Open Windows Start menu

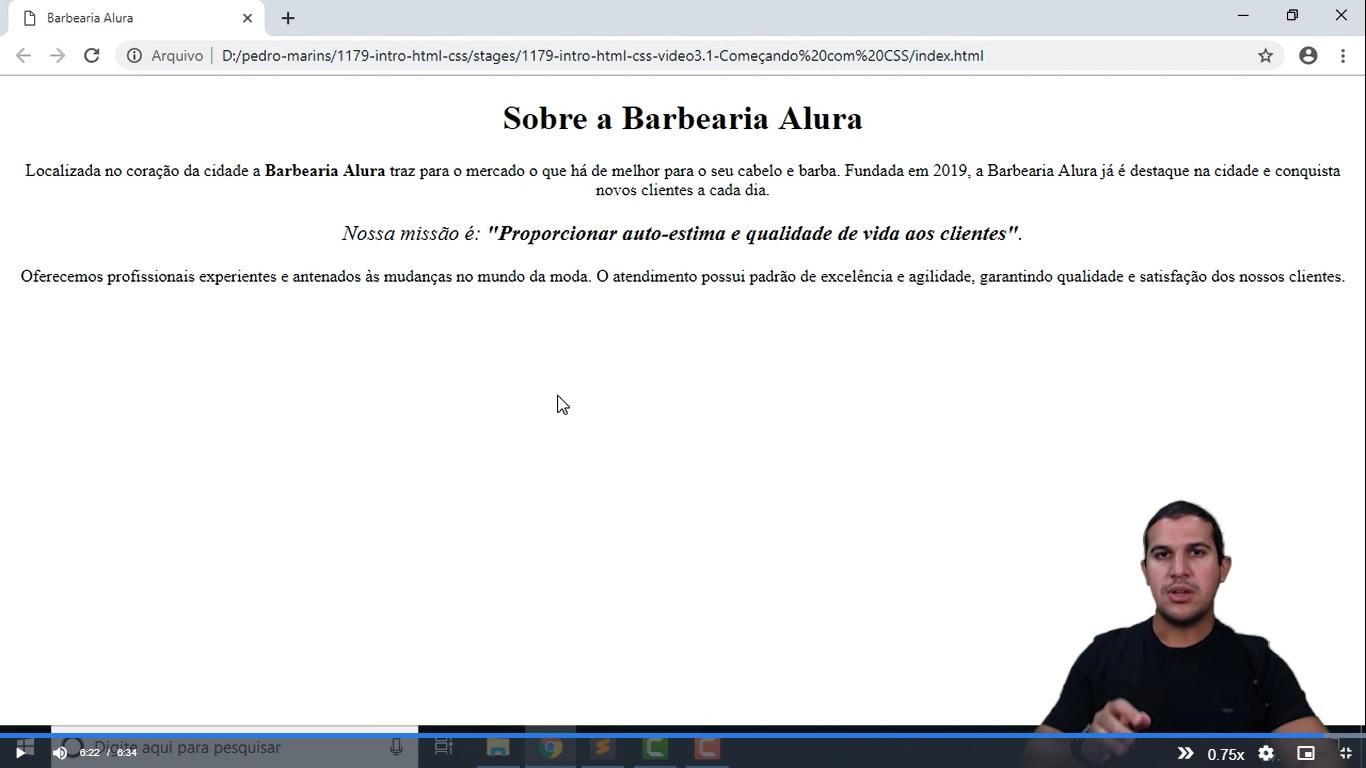click(x=26, y=747)
